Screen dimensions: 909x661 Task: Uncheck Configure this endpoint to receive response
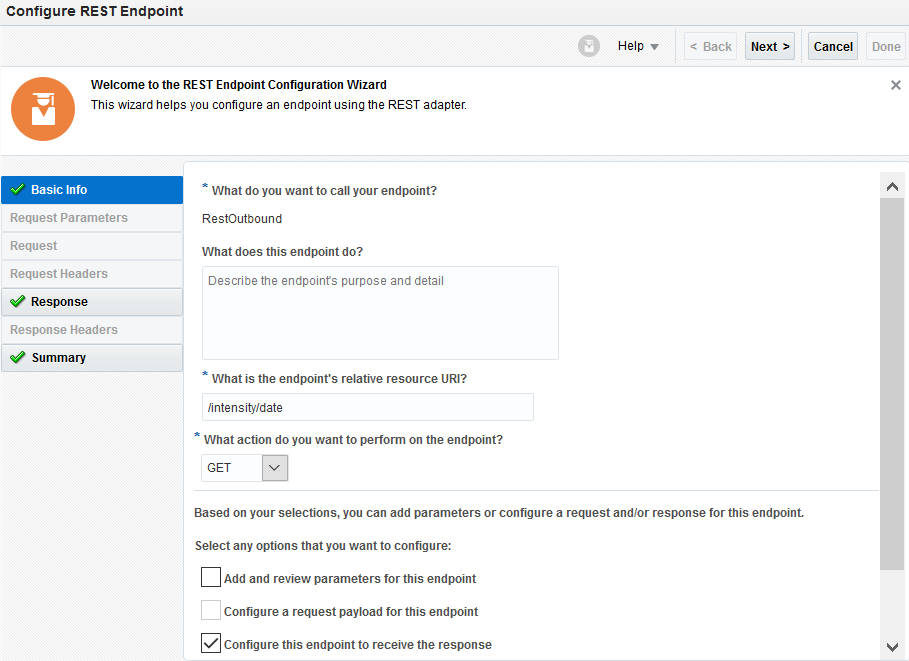211,644
